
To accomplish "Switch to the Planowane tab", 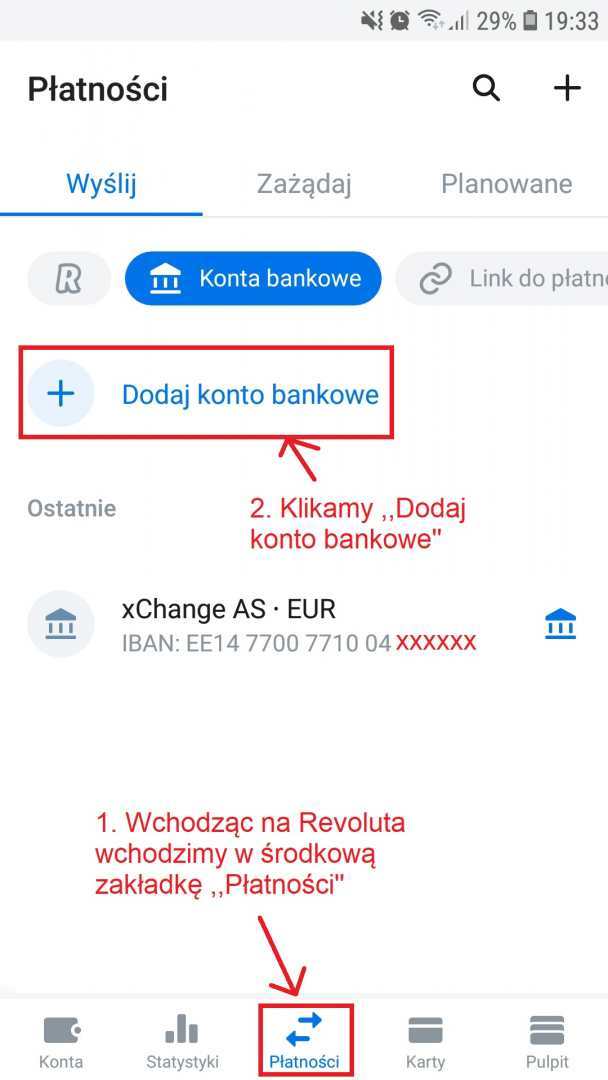I will click(507, 184).
